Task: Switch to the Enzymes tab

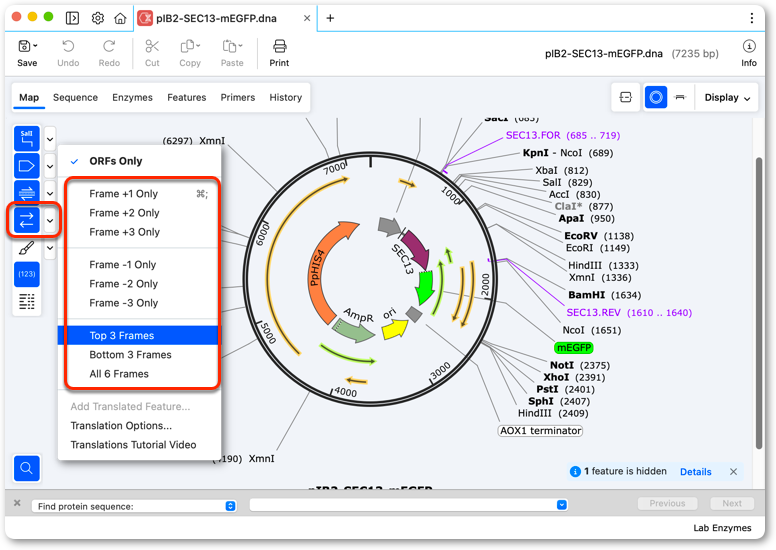Action: (132, 98)
